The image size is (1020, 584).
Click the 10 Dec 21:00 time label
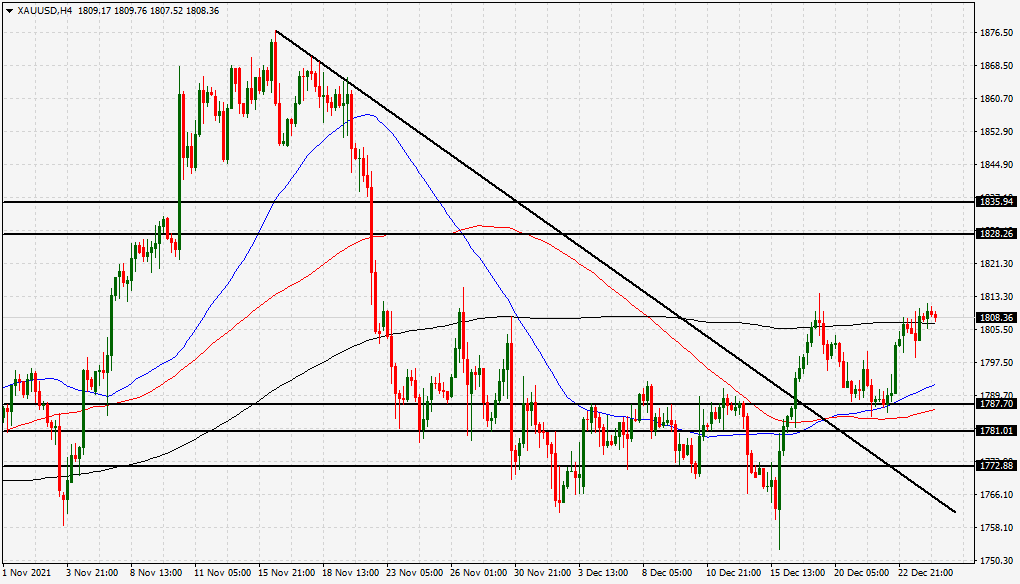(x=732, y=573)
